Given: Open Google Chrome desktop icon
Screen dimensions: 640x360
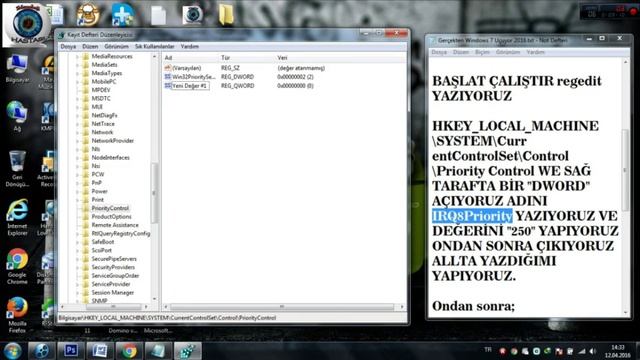Looking at the screenshot, I should click(x=17, y=266).
